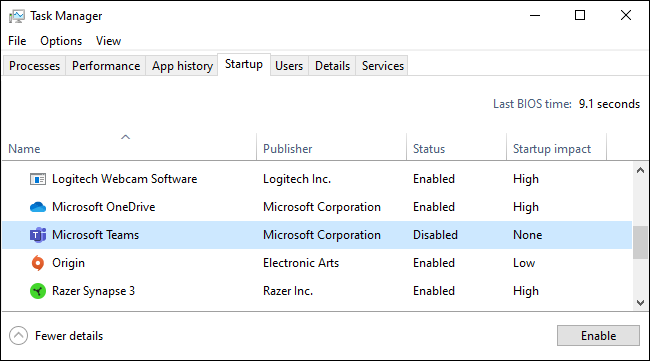Click the Origin app icon

click(x=38, y=263)
